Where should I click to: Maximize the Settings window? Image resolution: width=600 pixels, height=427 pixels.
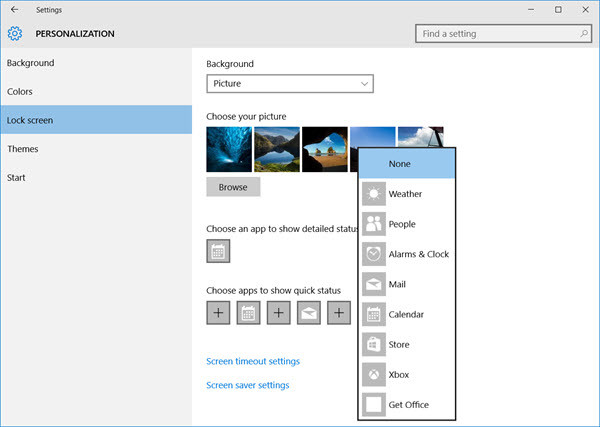(x=558, y=10)
